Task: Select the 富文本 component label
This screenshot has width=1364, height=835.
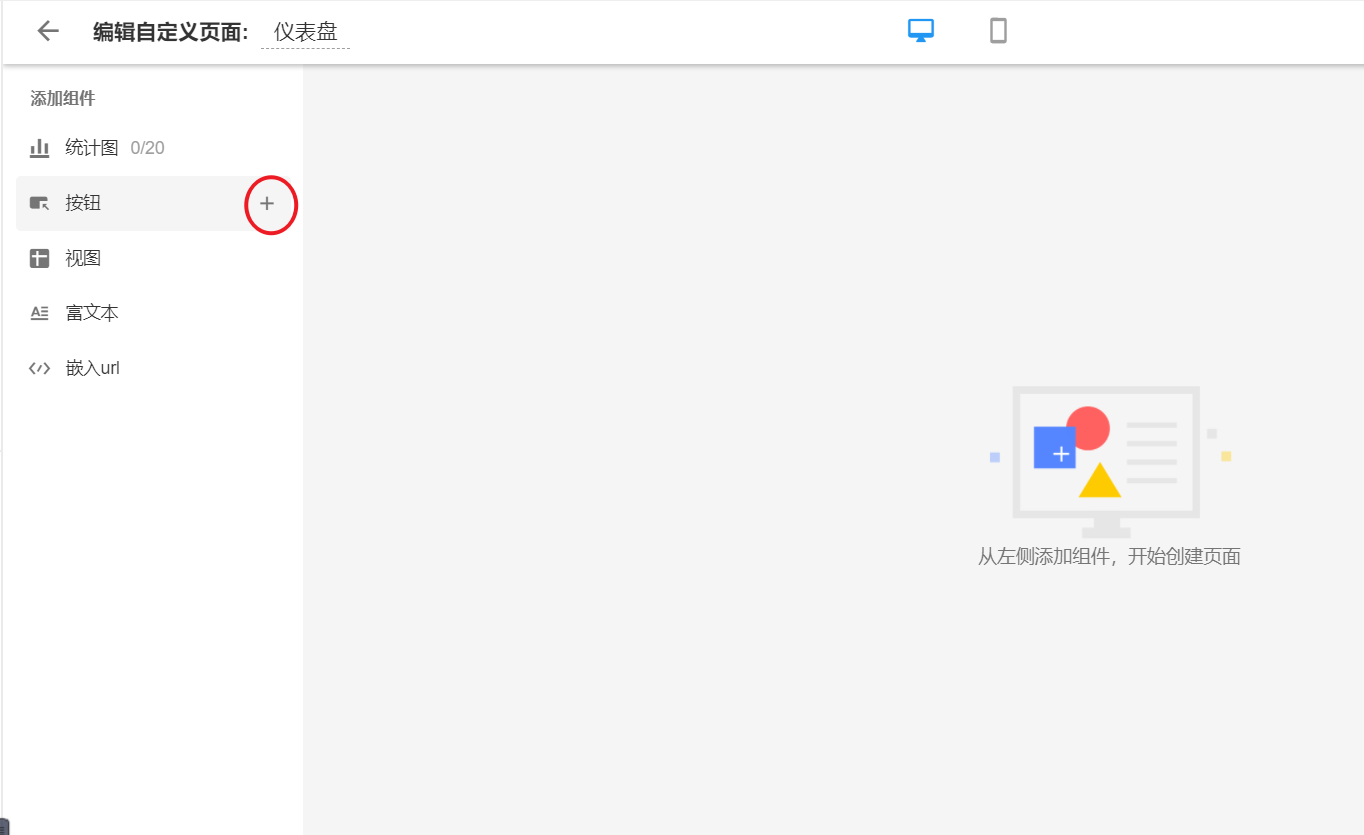Action: click(x=92, y=313)
